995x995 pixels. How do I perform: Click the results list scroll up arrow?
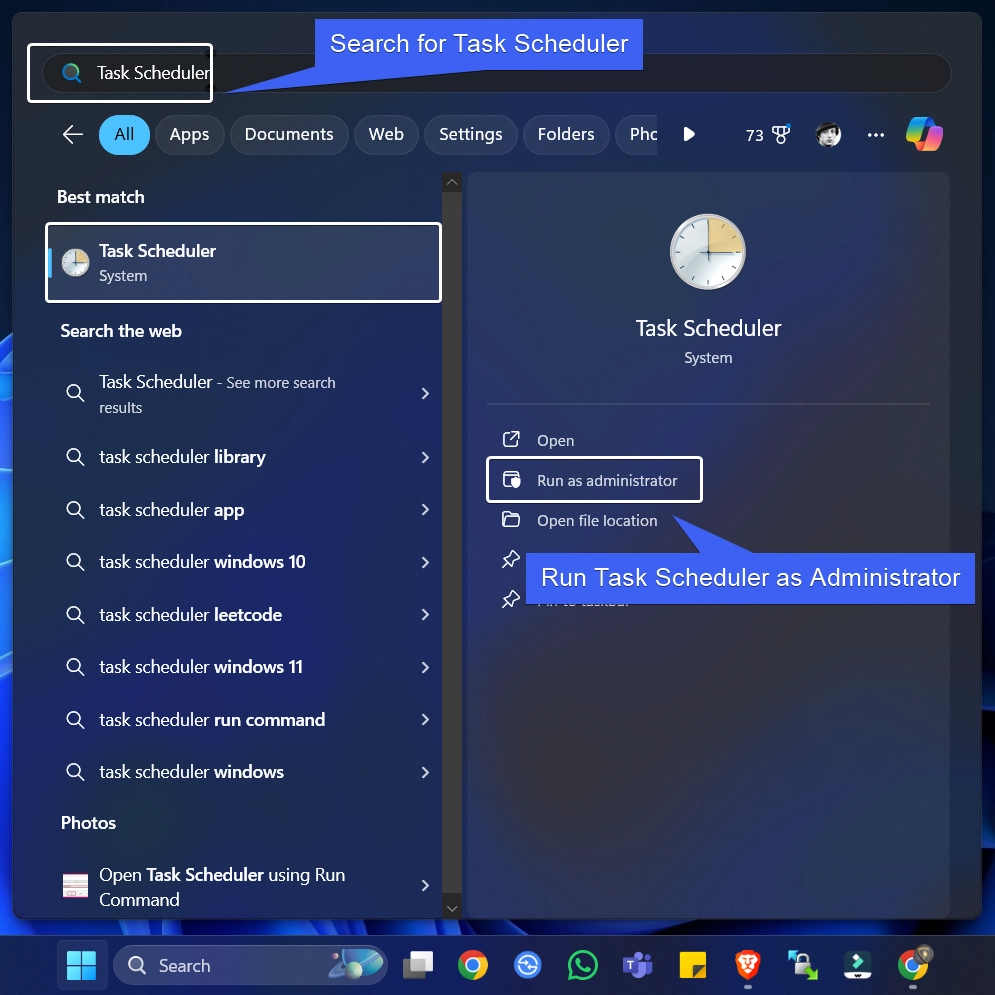click(452, 183)
